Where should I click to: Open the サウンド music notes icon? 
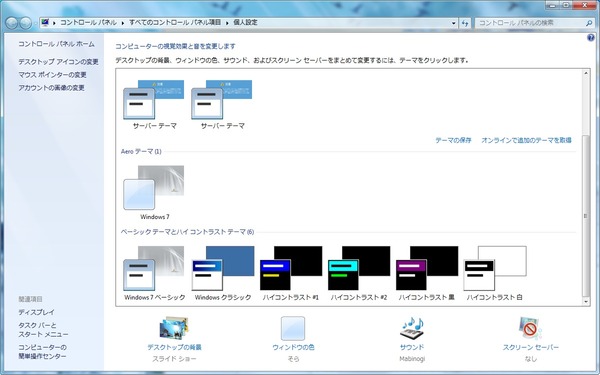click(x=412, y=328)
